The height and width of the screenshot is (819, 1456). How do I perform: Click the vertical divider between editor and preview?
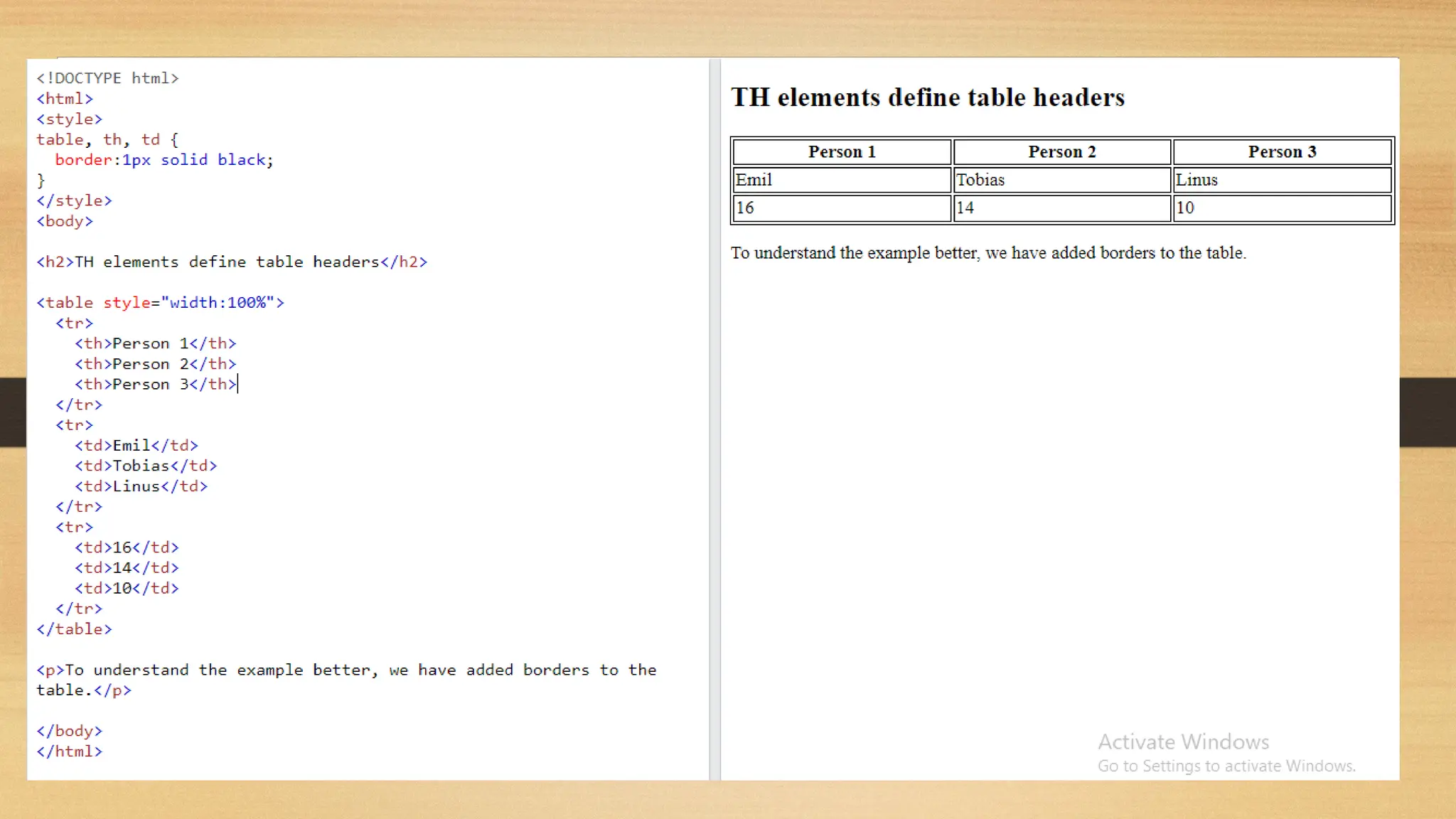[714, 419]
